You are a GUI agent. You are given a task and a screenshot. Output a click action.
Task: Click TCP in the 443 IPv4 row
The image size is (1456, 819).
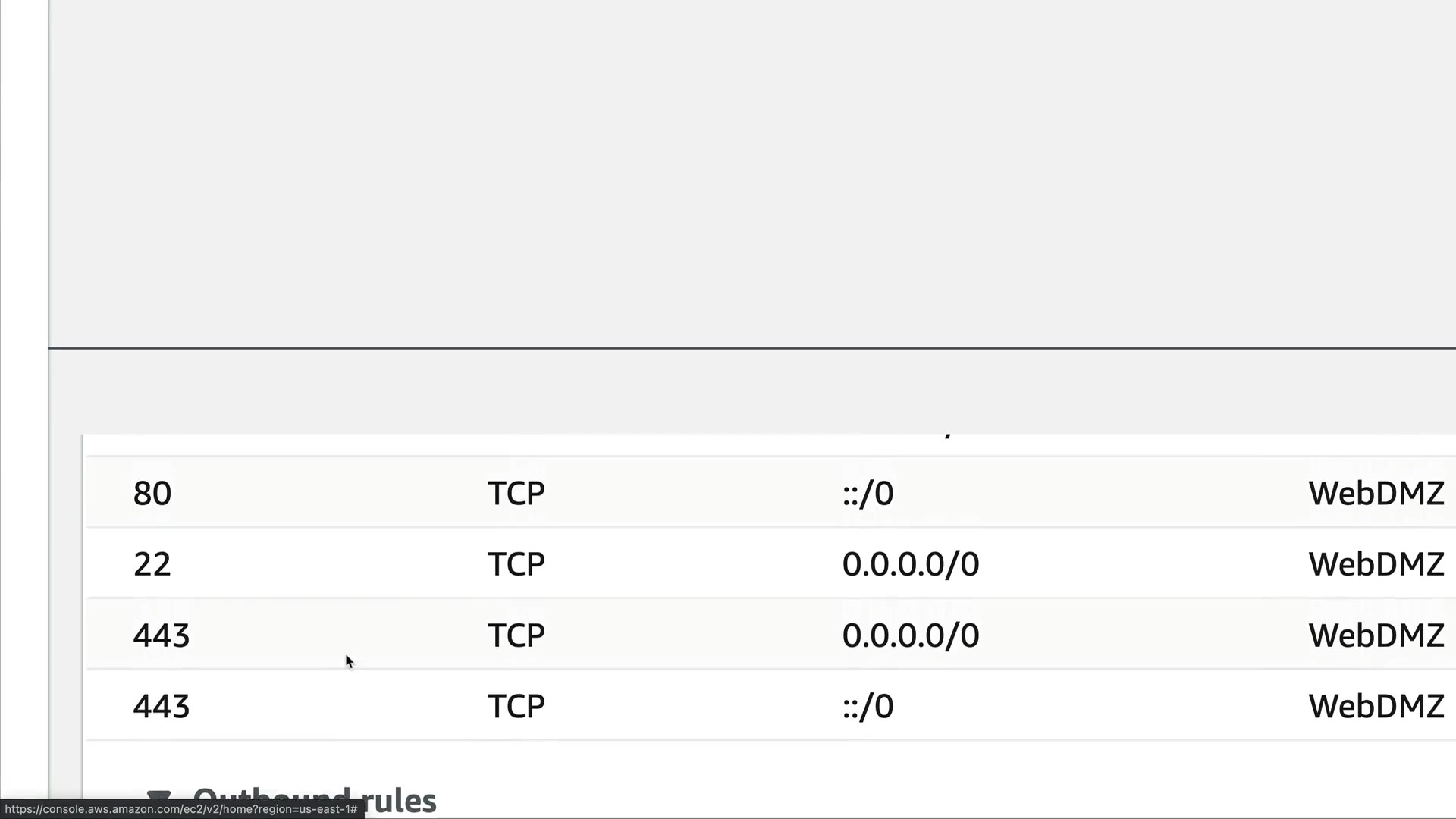(x=516, y=635)
